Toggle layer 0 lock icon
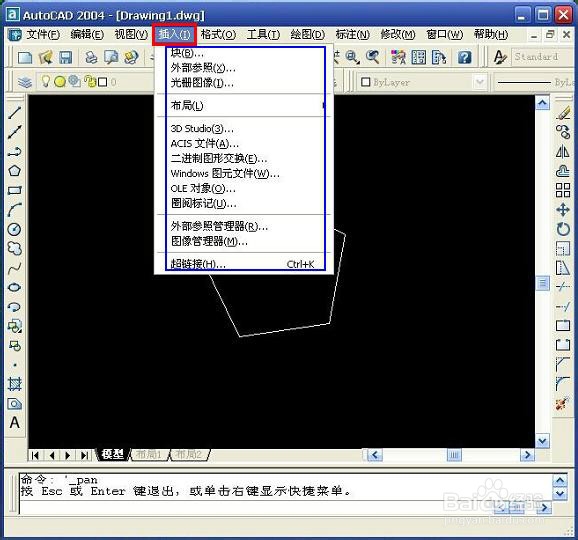 [x=90, y=81]
